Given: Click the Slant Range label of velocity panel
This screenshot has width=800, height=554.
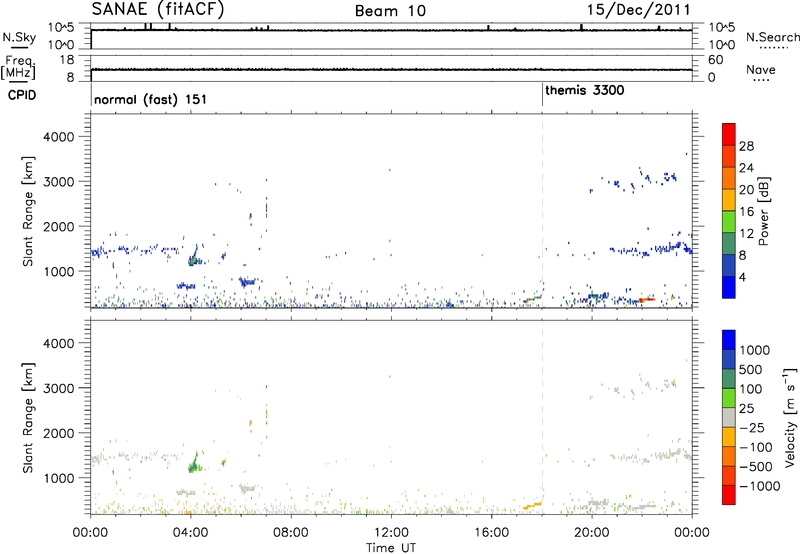Looking at the screenshot, I should pyautogui.click(x=28, y=417).
